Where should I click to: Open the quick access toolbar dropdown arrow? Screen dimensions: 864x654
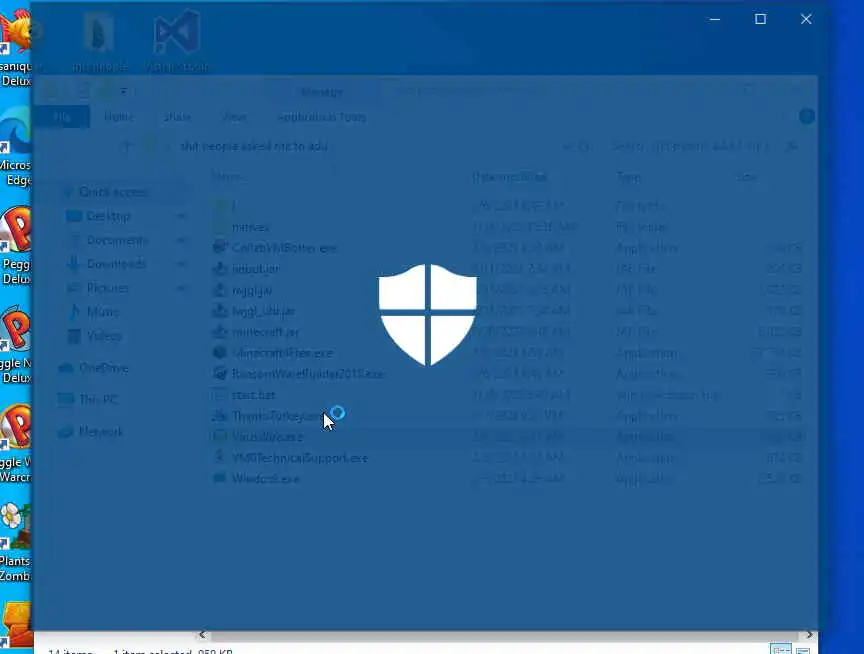123,91
